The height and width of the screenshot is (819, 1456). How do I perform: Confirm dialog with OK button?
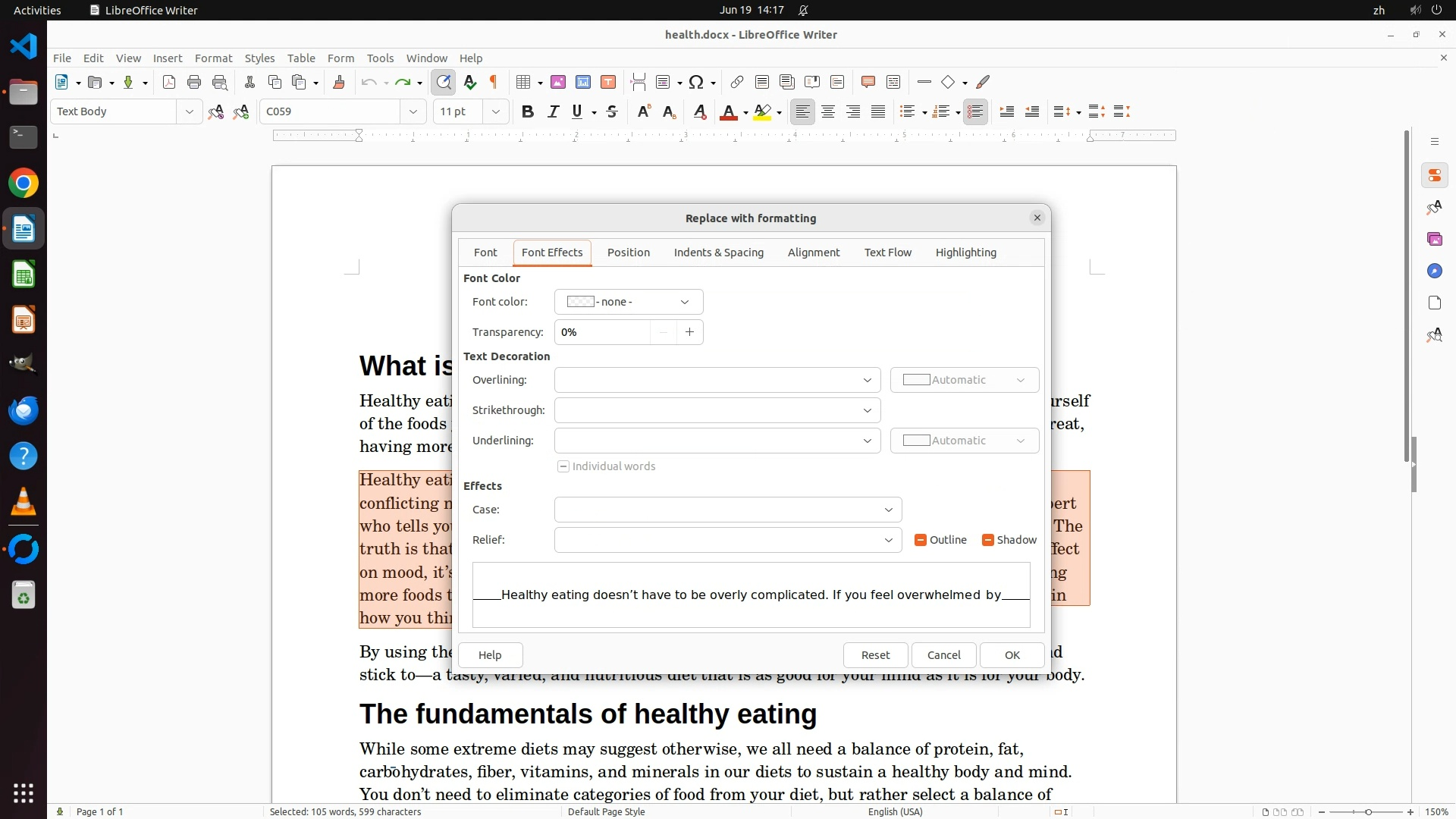click(1012, 655)
